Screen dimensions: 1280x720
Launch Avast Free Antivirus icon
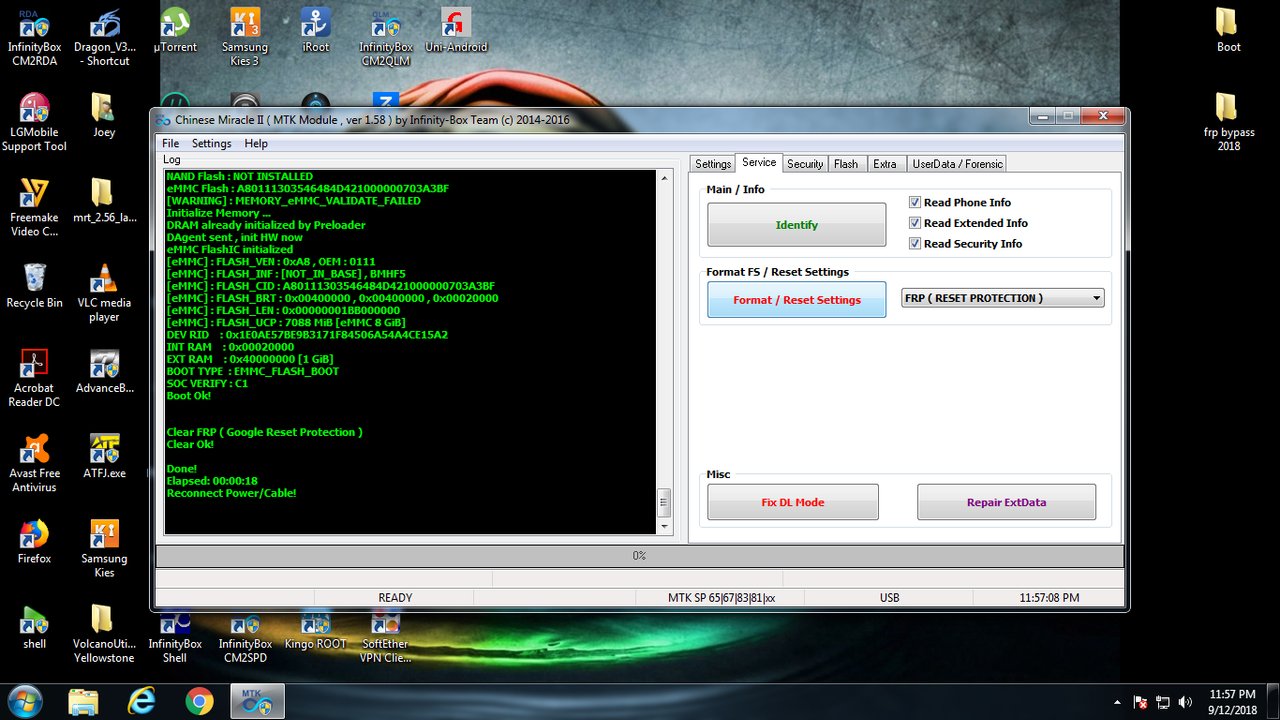(x=34, y=463)
